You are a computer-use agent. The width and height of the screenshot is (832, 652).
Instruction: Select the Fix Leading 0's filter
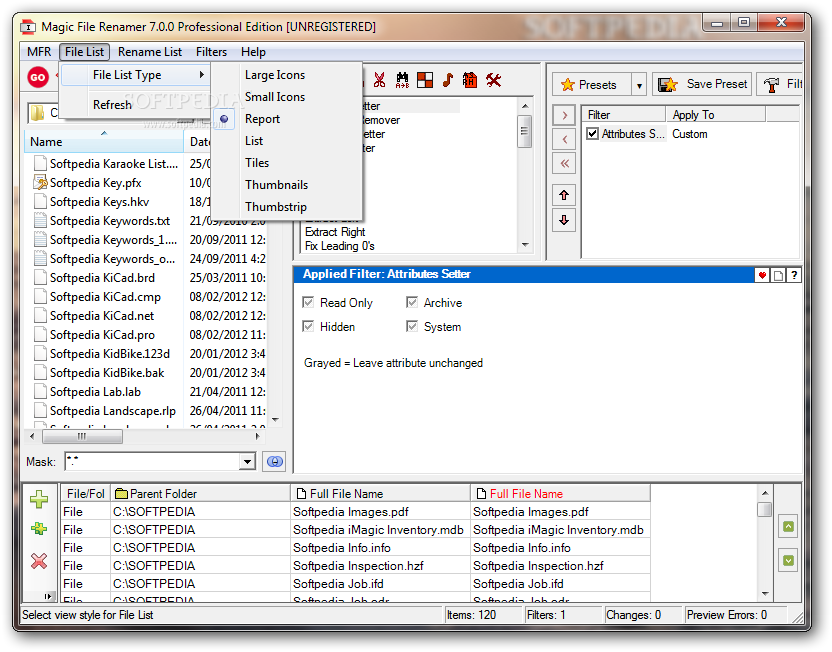(340, 246)
